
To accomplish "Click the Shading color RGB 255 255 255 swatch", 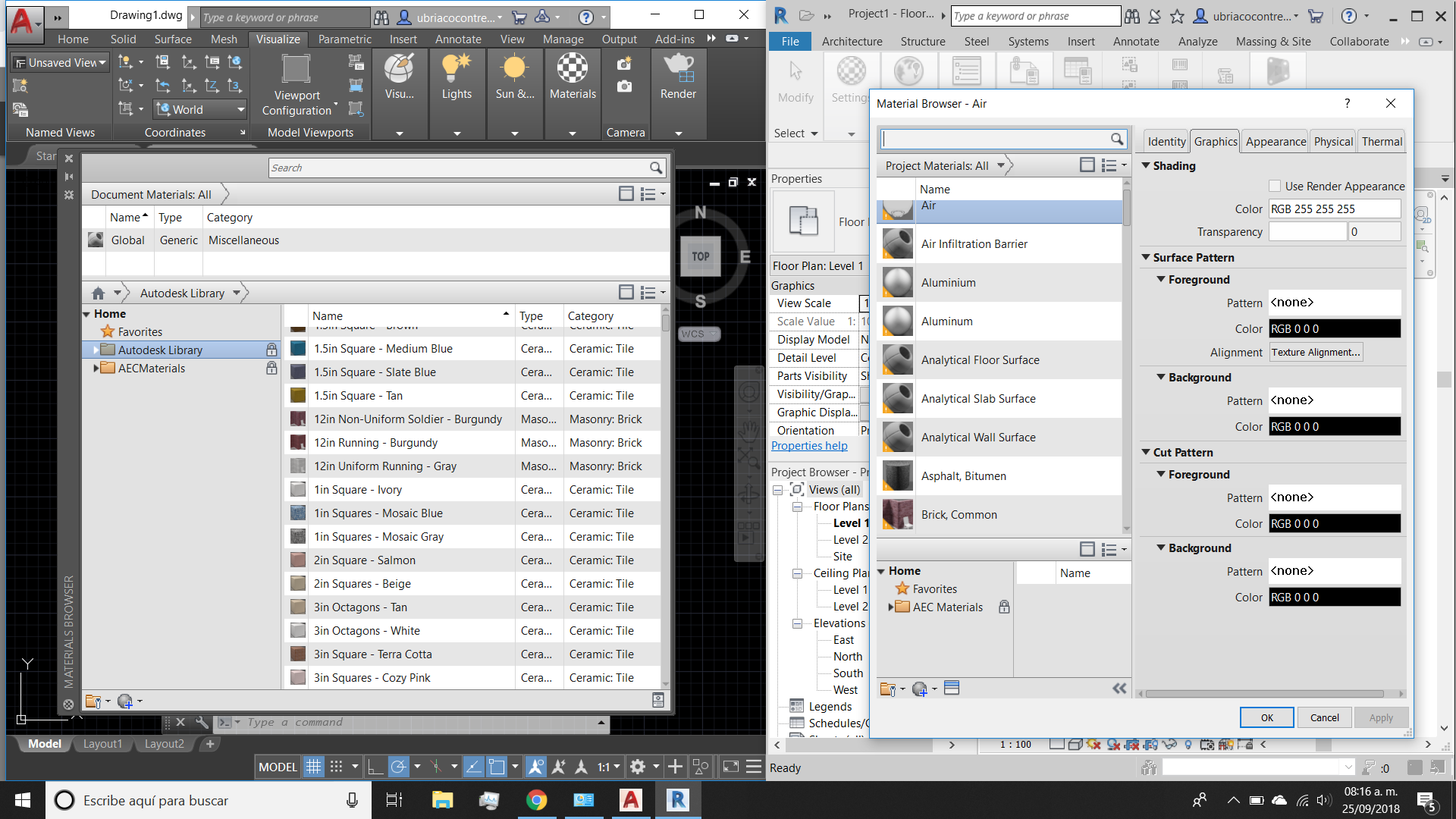I will (1335, 209).
